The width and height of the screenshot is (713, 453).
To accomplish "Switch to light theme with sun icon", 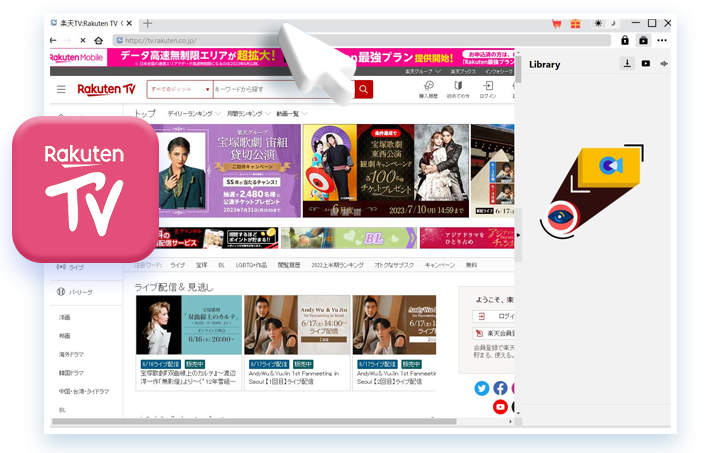I will [x=598, y=23].
